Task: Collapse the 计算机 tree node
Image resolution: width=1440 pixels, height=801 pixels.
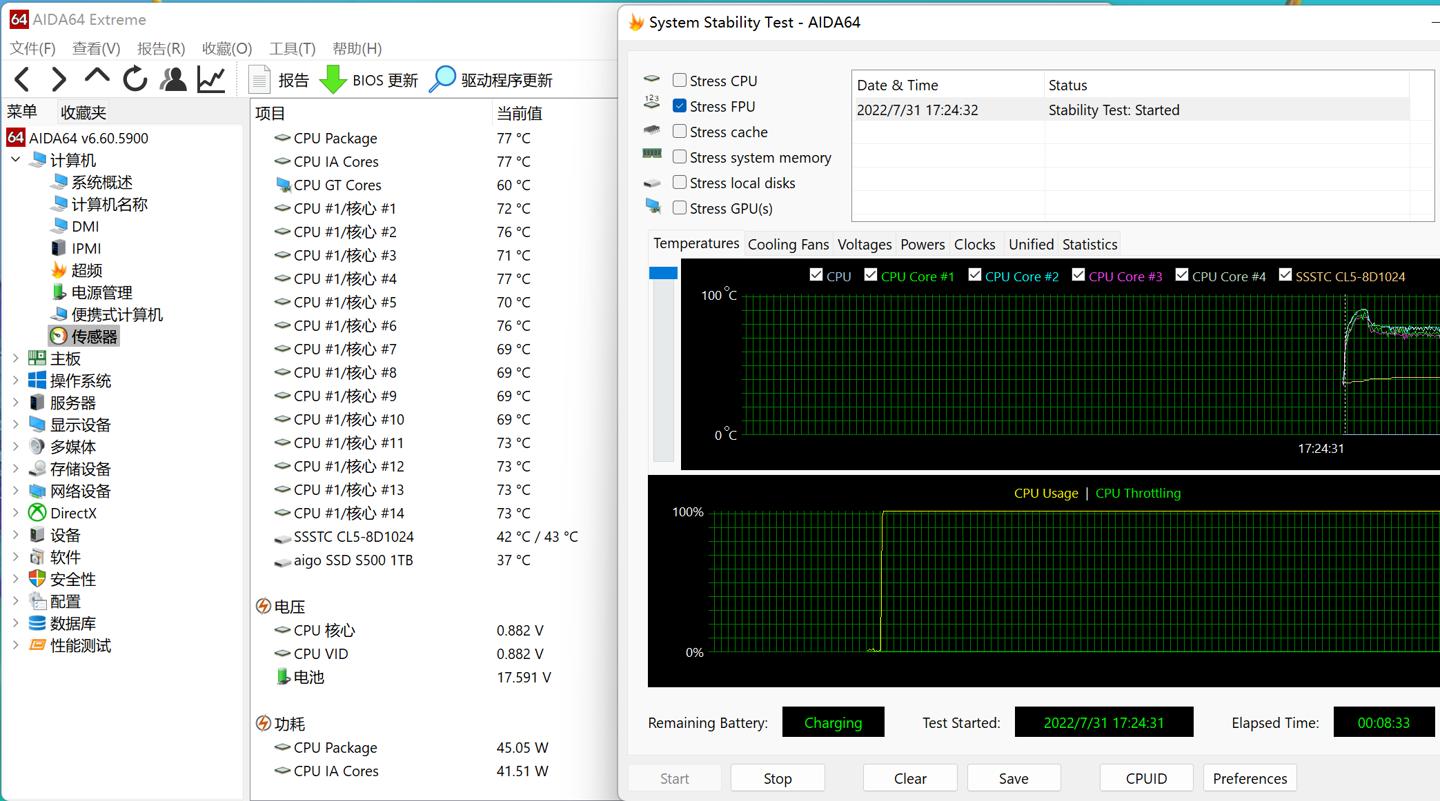Action: pyautogui.click(x=15, y=160)
